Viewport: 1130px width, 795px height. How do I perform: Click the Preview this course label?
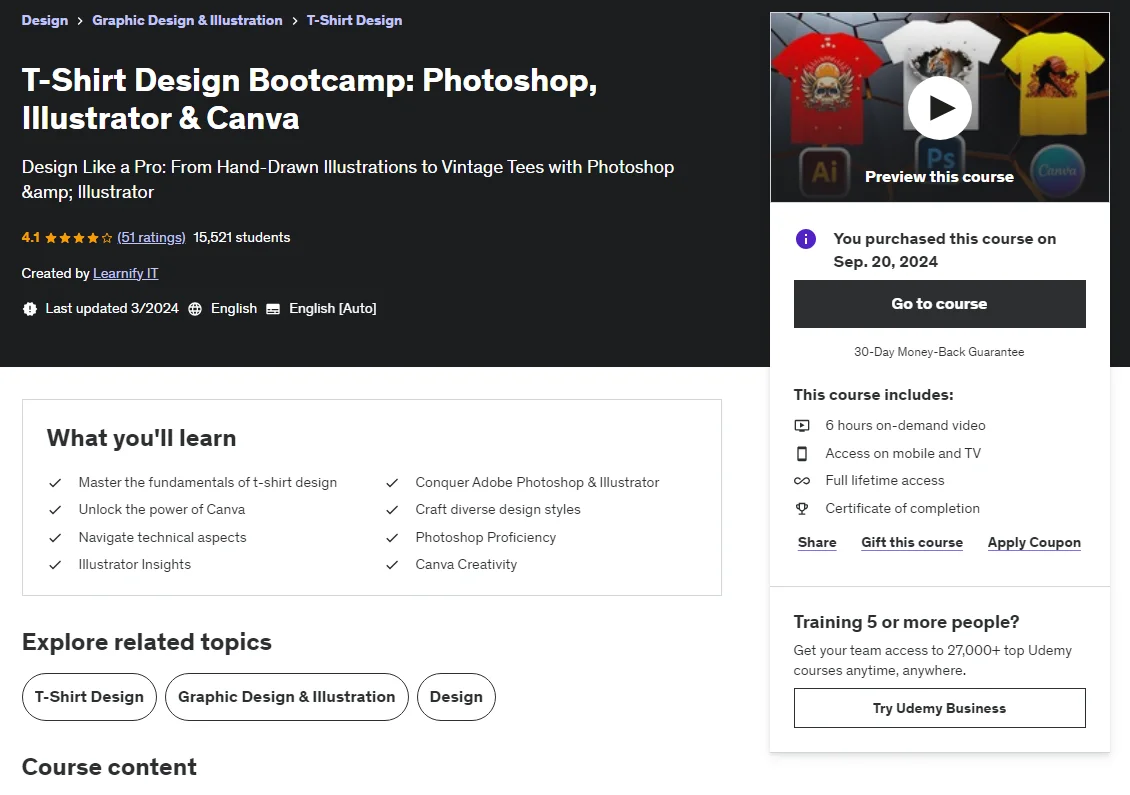point(939,177)
